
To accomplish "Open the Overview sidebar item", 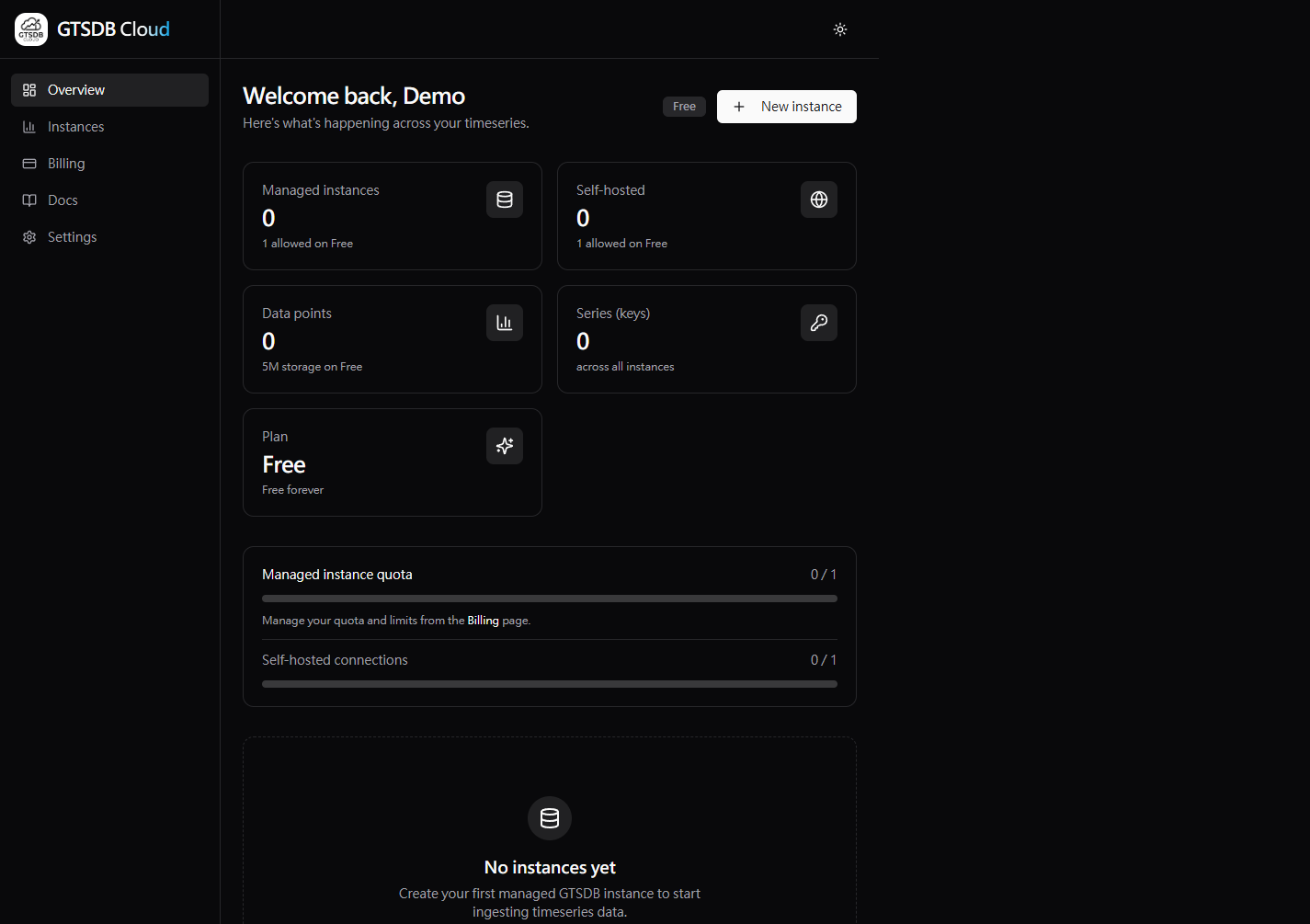I will click(x=109, y=90).
